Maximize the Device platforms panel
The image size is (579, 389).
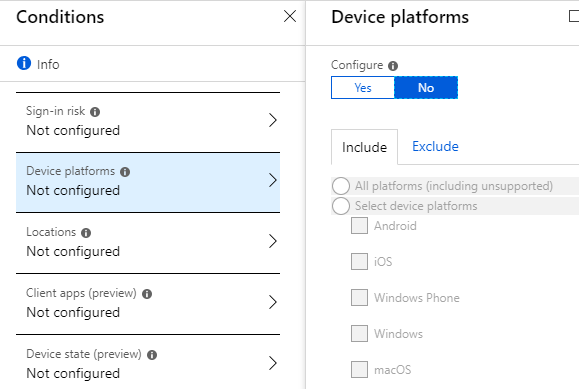click(x=574, y=16)
